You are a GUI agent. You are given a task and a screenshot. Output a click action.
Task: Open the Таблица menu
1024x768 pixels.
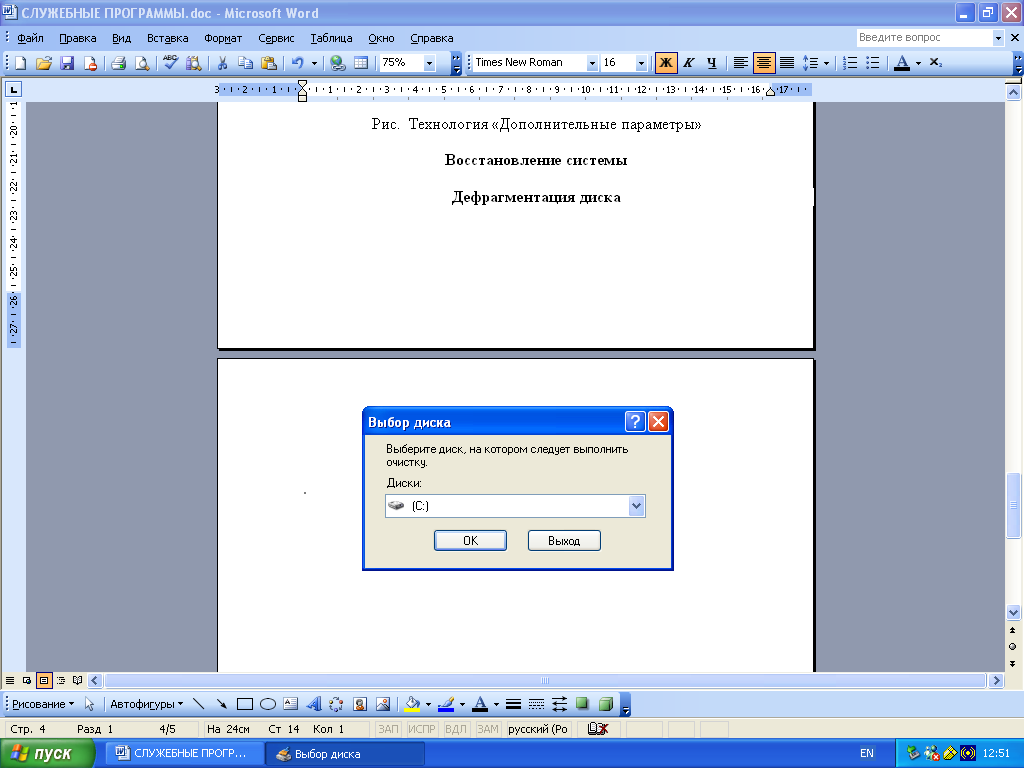click(x=332, y=38)
